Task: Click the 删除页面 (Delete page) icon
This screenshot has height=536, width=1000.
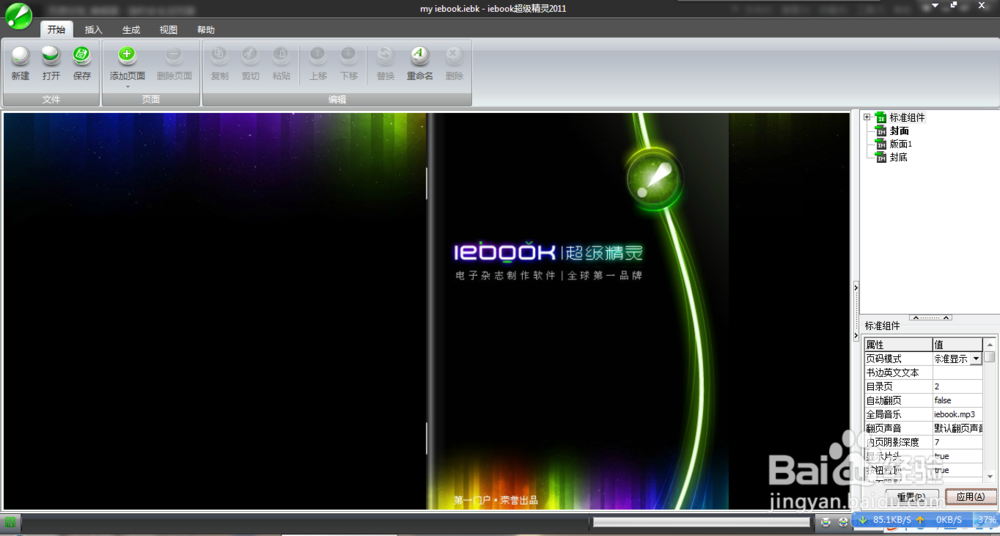Action: [x=174, y=56]
